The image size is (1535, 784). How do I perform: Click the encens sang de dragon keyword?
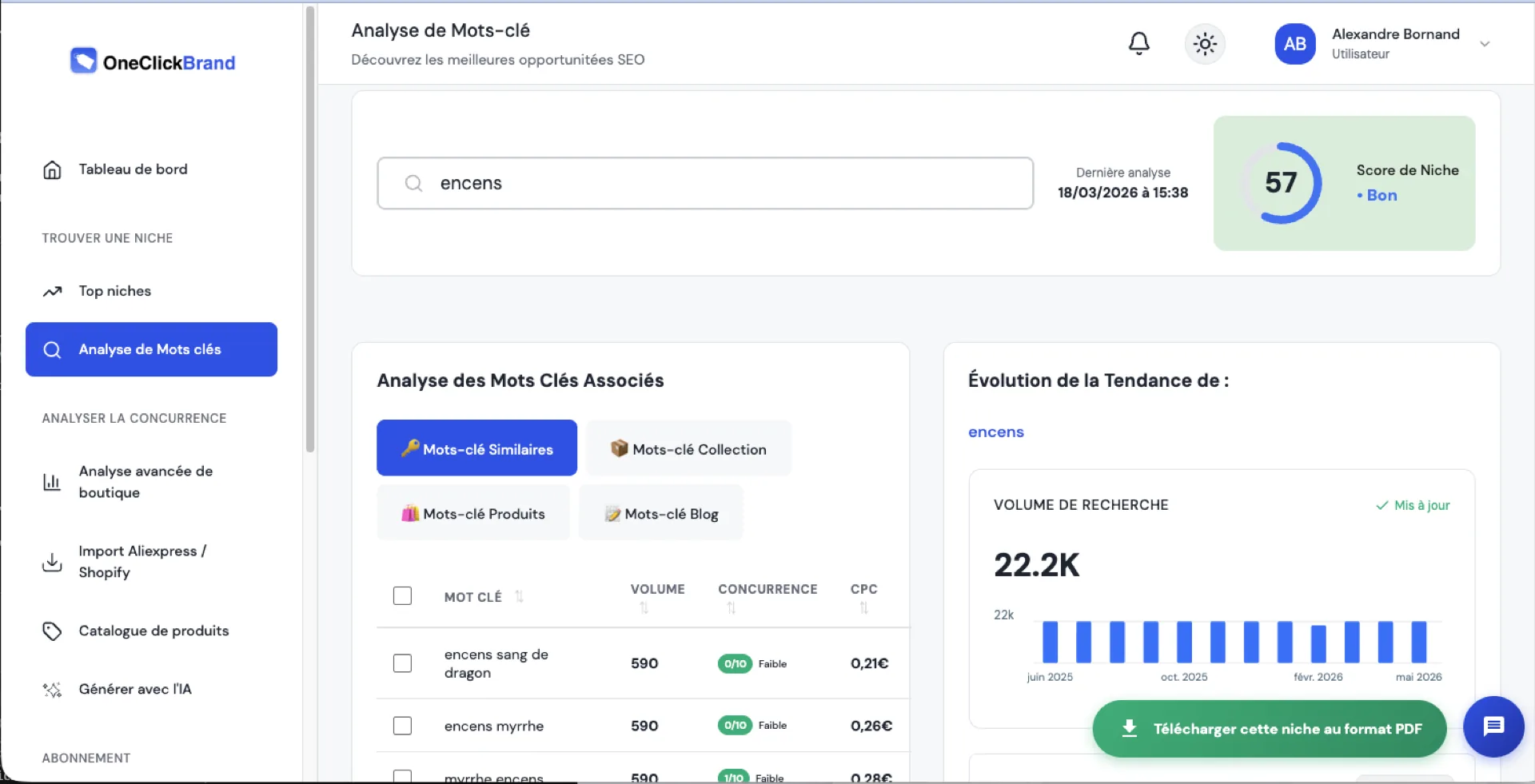496,663
